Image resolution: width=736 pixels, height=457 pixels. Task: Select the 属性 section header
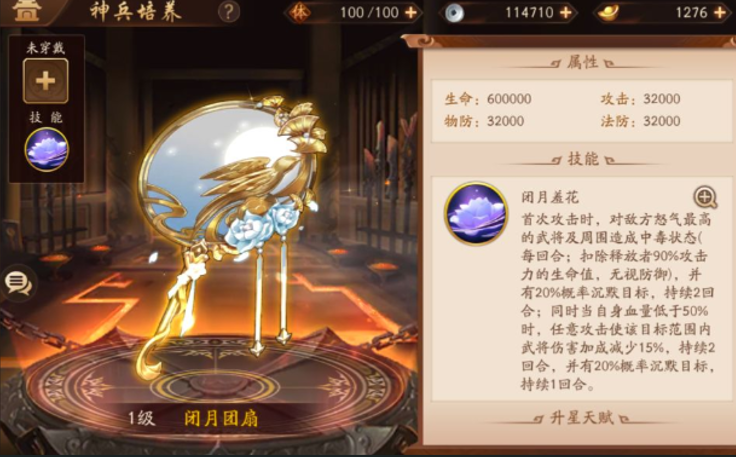click(x=582, y=62)
